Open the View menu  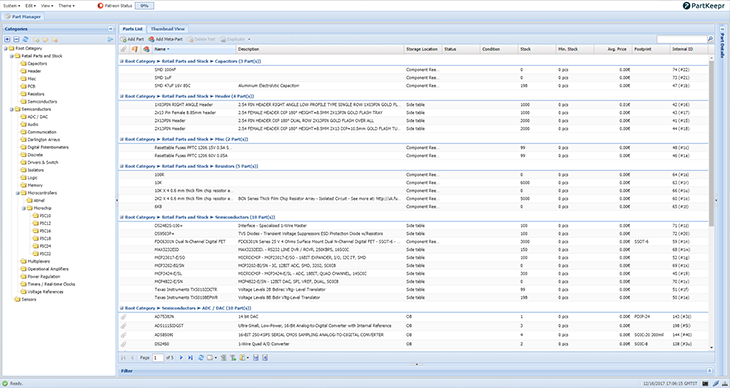47,6
